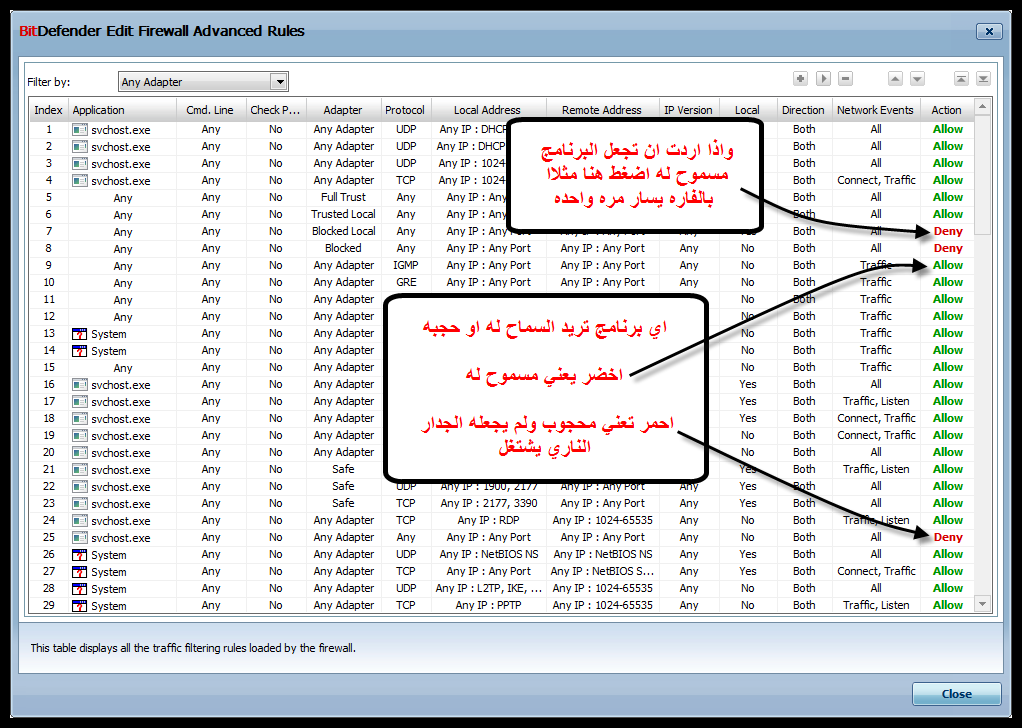Click the move rule to bottom icon
Image resolution: width=1022 pixels, height=728 pixels.
point(984,79)
